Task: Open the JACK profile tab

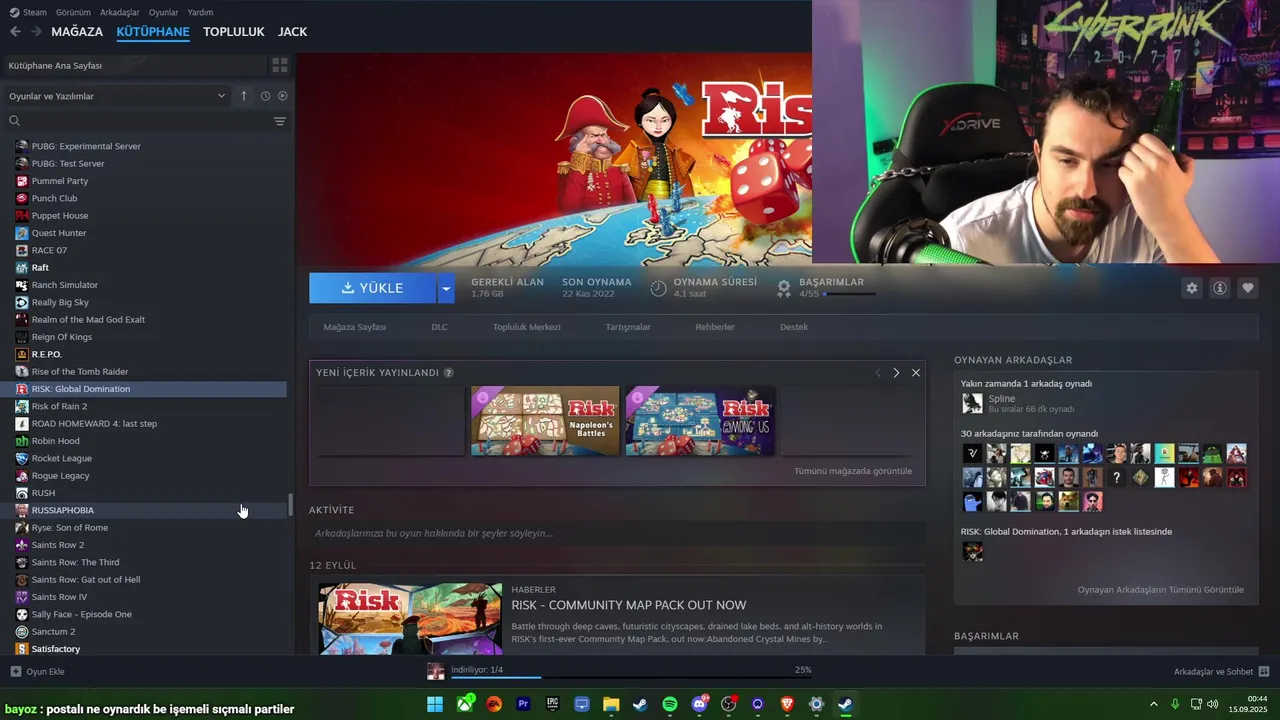Action: [x=292, y=32]
